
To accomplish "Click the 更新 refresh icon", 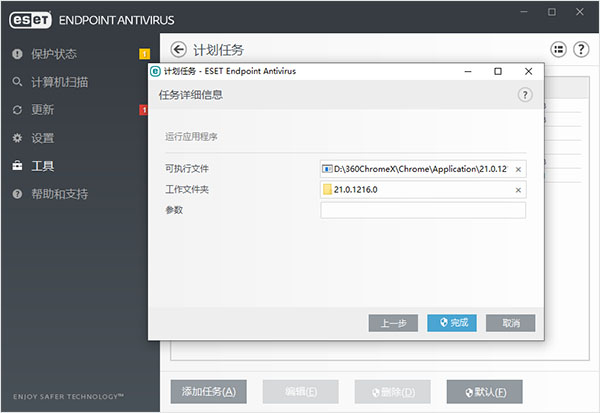I will click(x=17, y=110).
